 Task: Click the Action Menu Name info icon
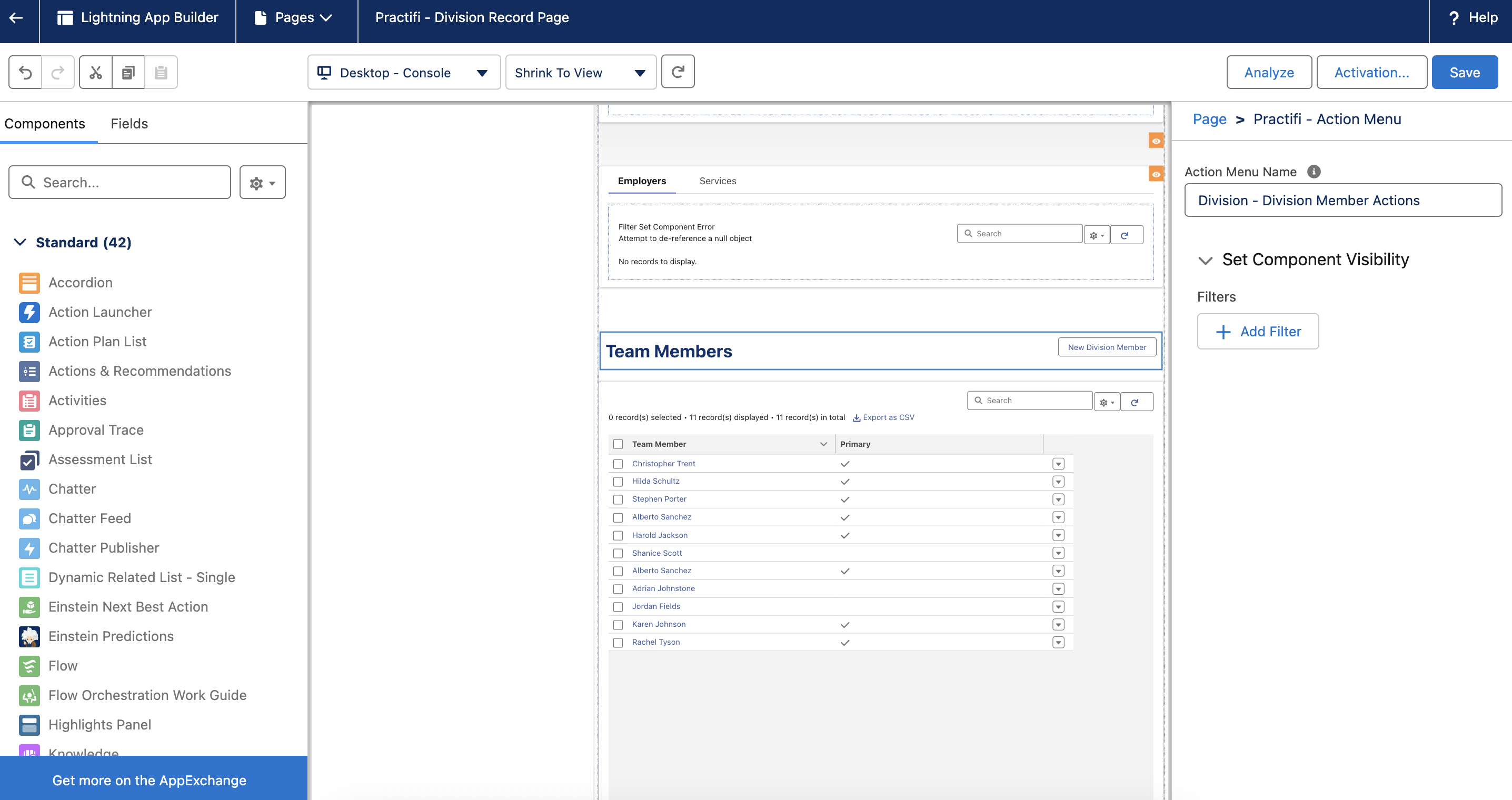click(1314, 172)
